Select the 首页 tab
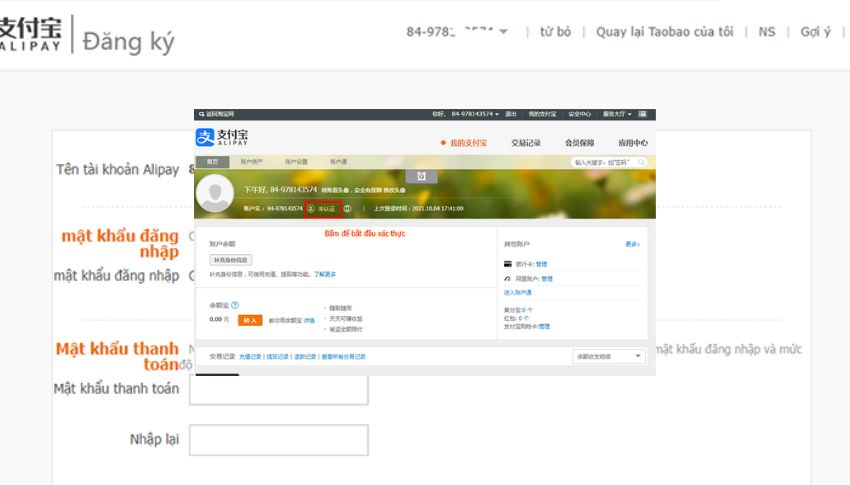Image resolution: width=850 pixels, height=485 pixels. coord(212,161)
